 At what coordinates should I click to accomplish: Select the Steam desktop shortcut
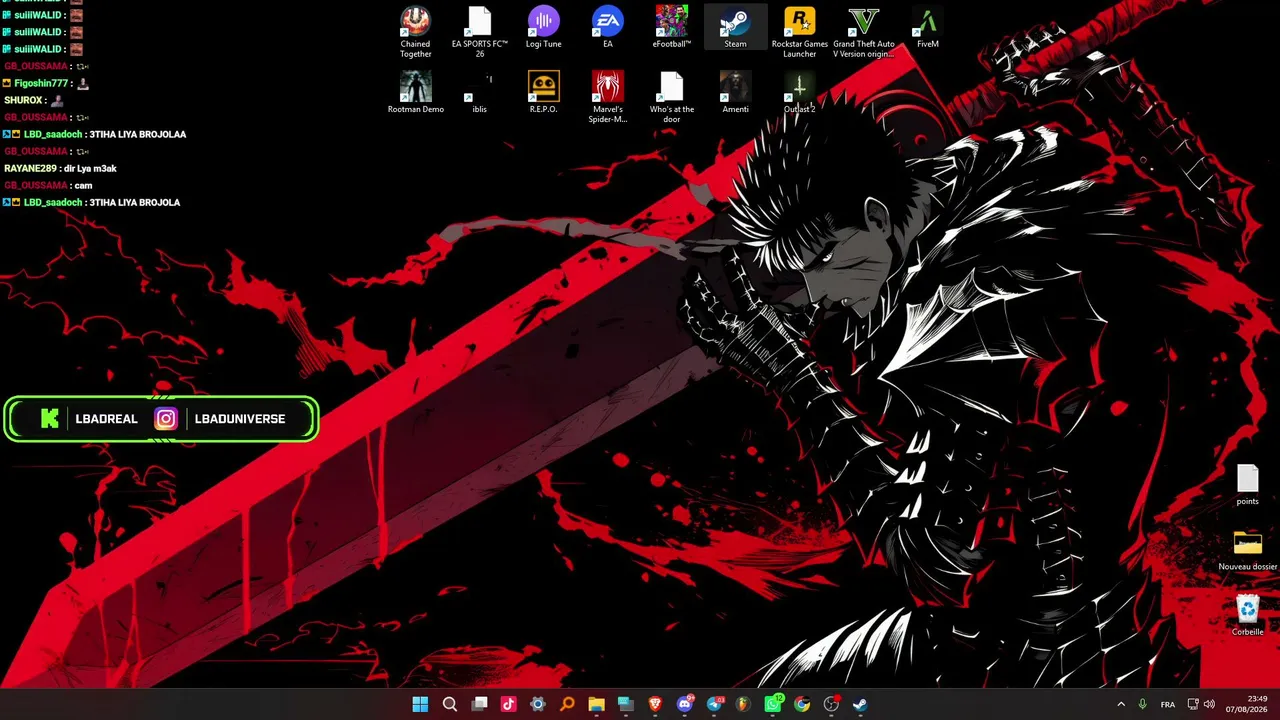[736, 28]
